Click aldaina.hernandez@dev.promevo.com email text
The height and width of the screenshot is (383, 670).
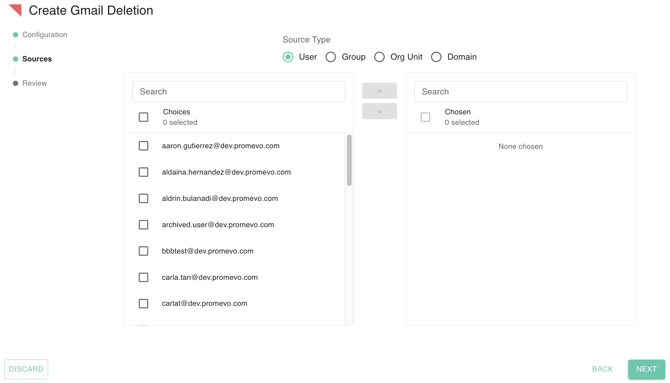coord(226,172)
